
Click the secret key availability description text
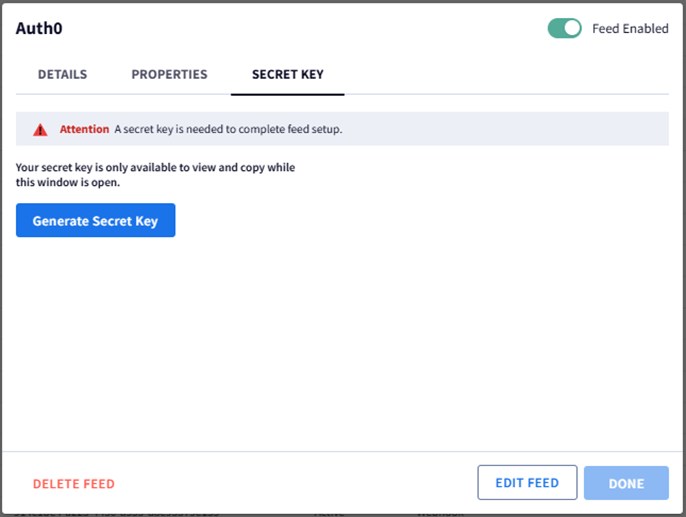tap(155, 175)
